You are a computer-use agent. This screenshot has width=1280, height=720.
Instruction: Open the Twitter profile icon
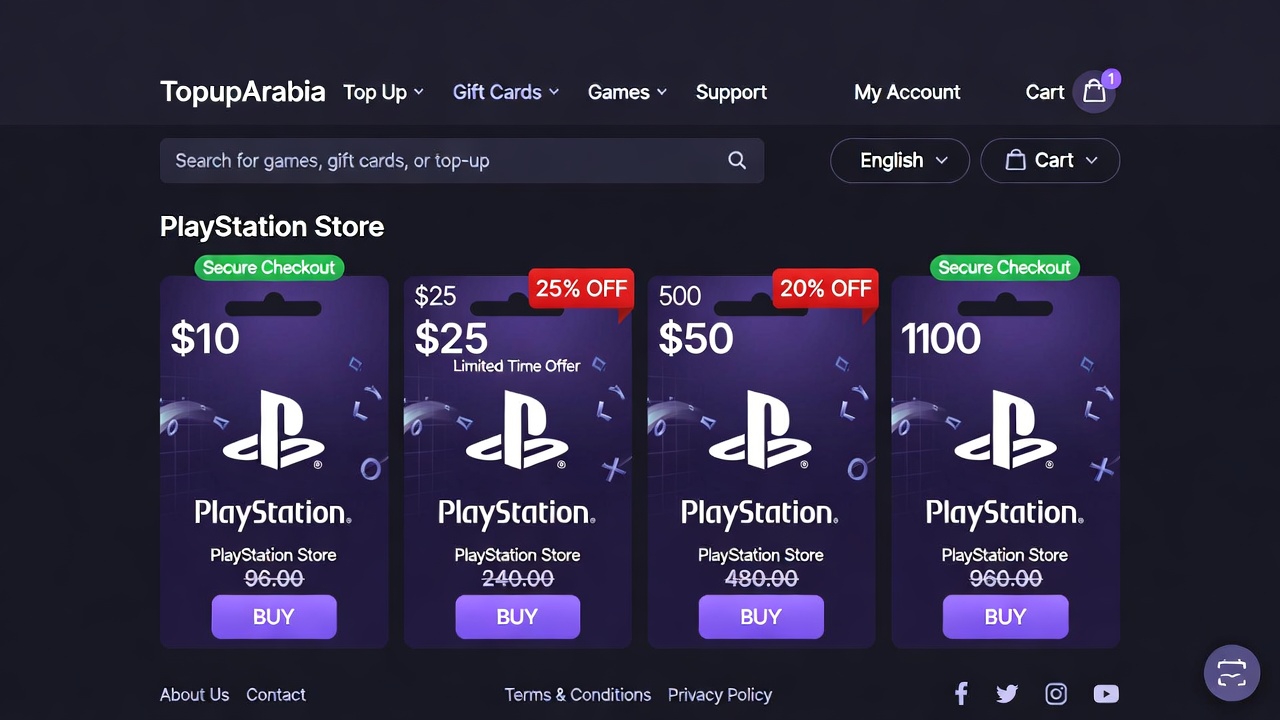click(1007, 694)
